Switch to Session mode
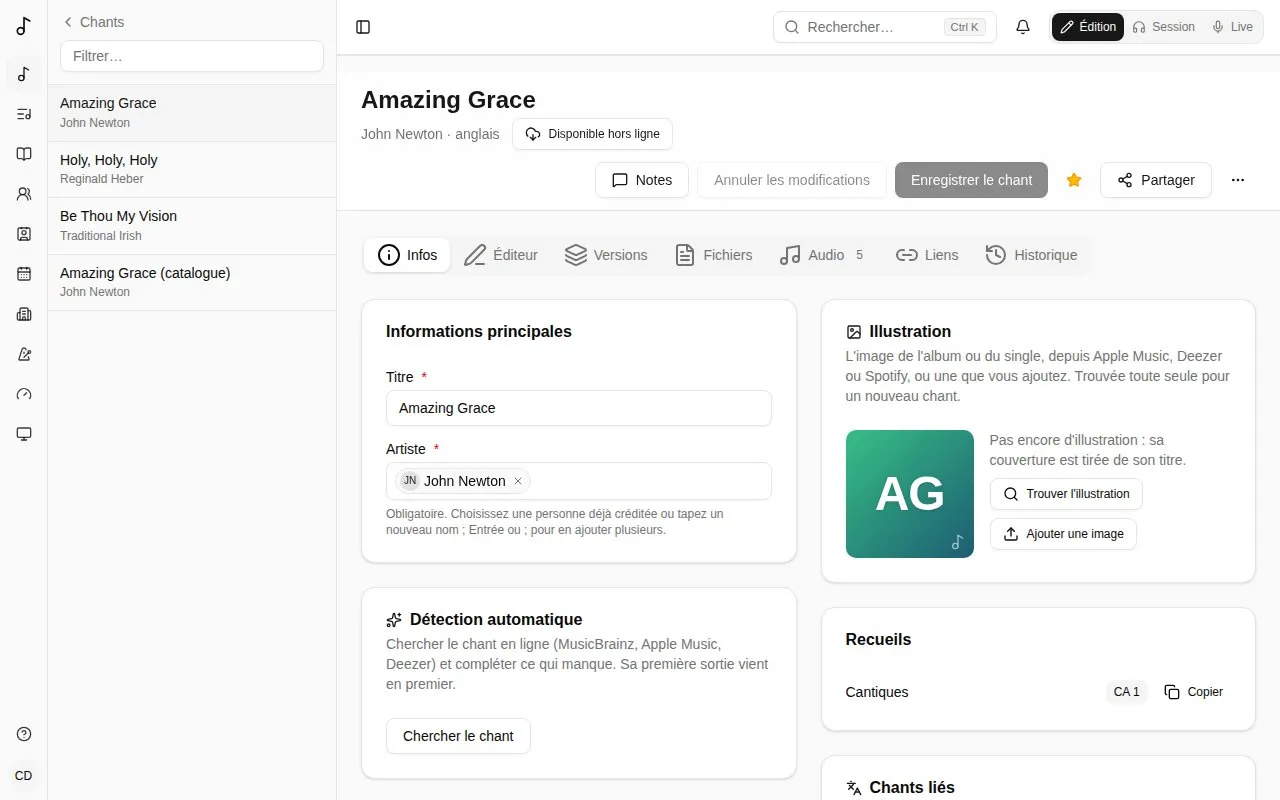1280x800 pixels. [1163, 27]
